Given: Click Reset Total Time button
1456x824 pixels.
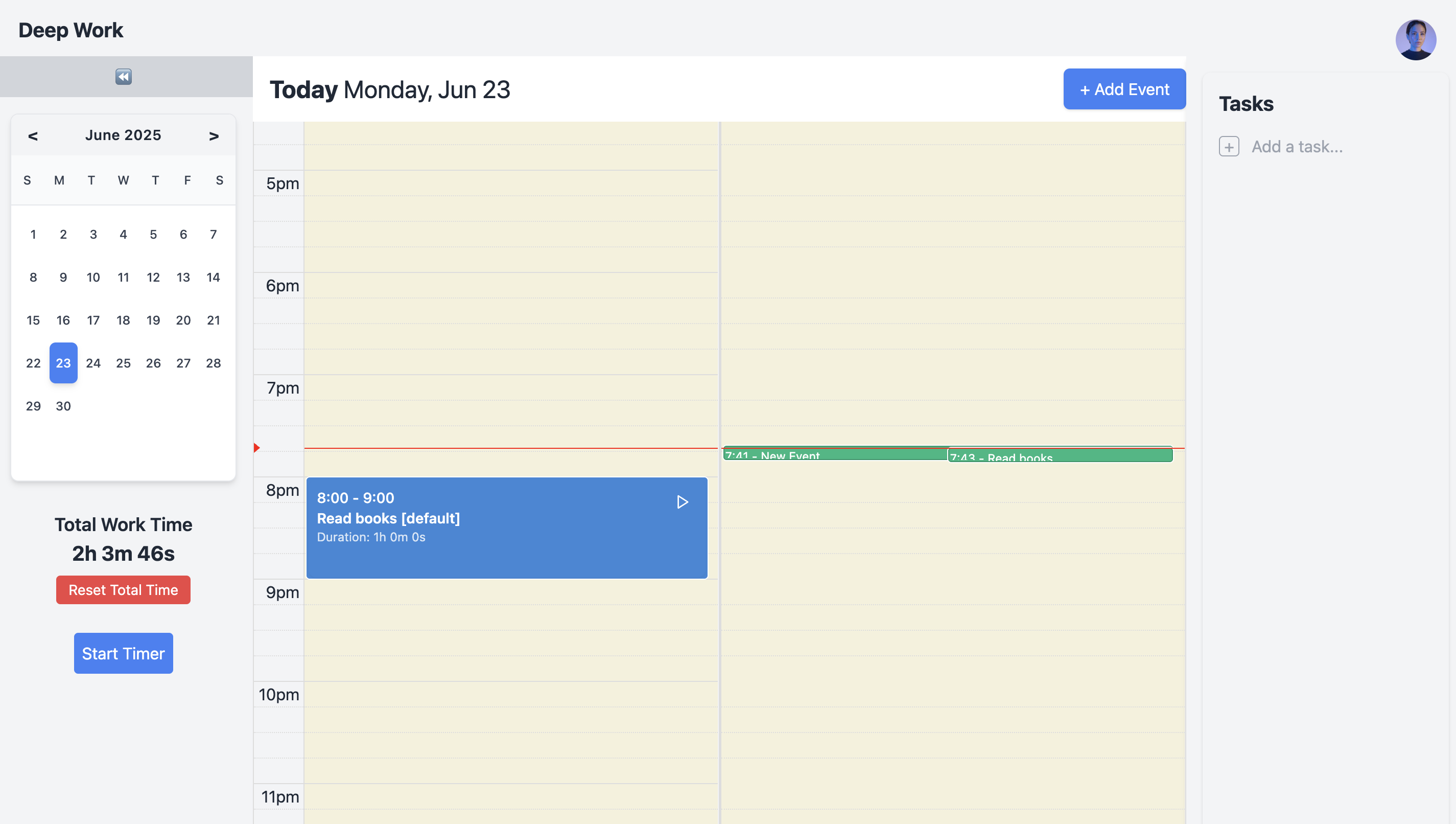Looking at the screenshot, I should [x=123, y=590].
